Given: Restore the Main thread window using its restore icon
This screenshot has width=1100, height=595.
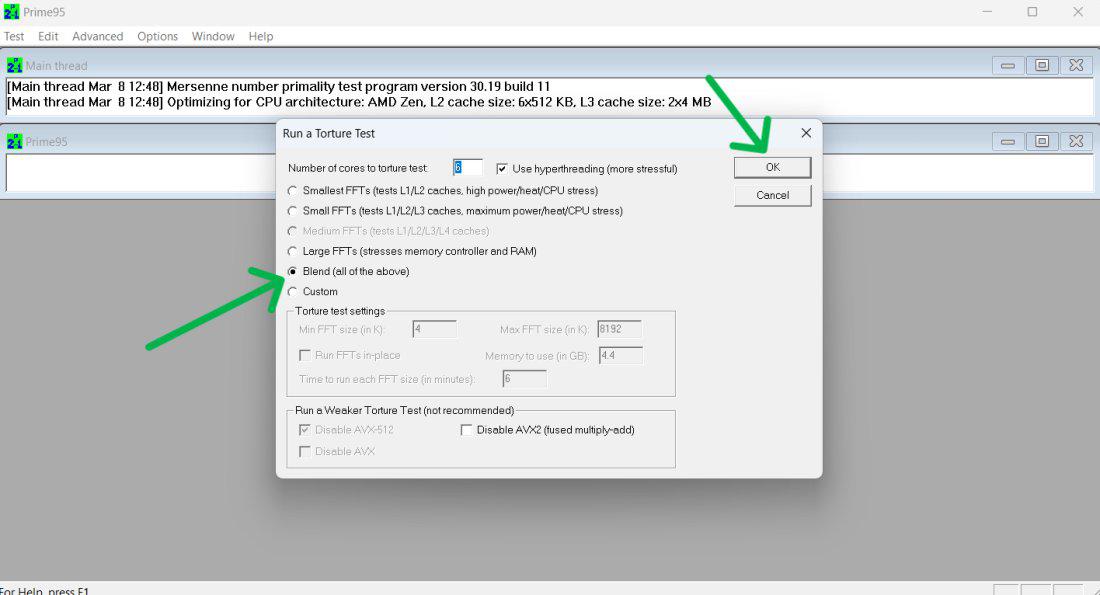Looking at the screenshot, I should (1042, 64).
